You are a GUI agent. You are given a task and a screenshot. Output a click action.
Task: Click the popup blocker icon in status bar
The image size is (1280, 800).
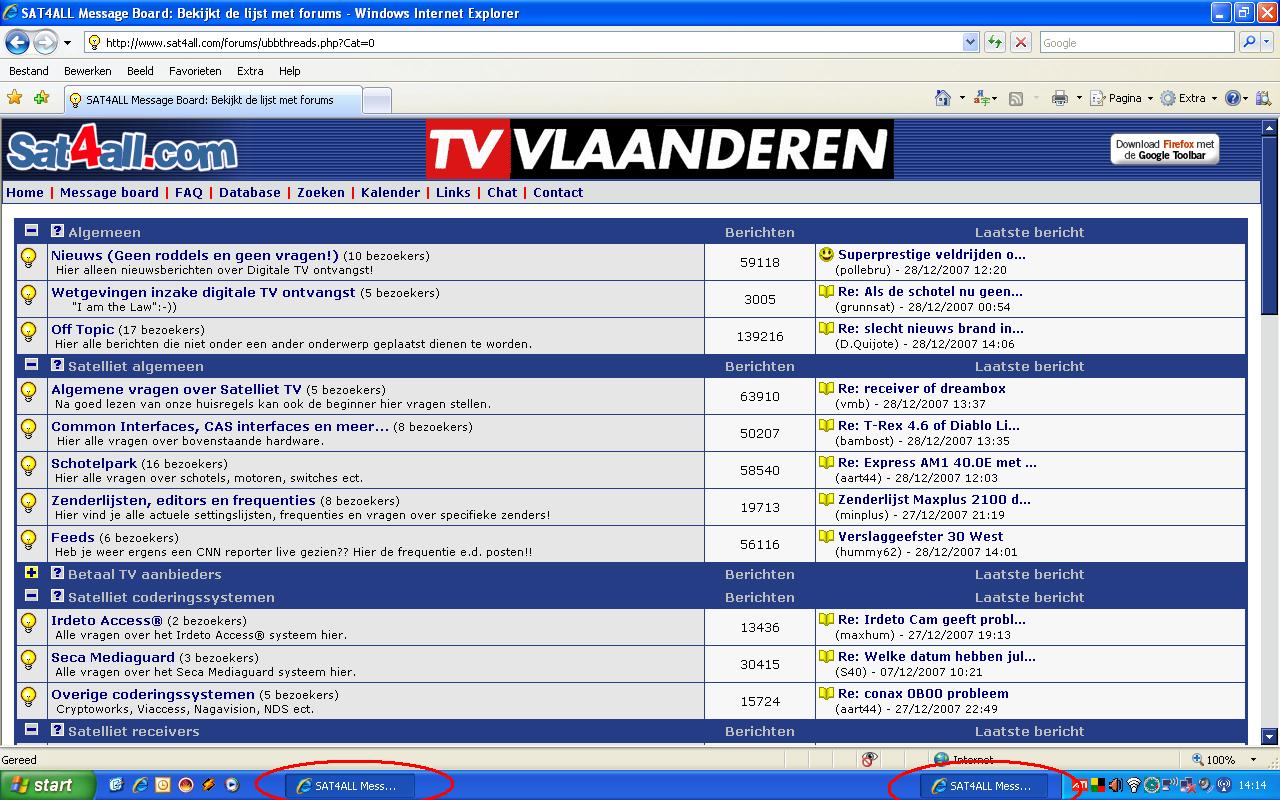[x=871, y=760]
